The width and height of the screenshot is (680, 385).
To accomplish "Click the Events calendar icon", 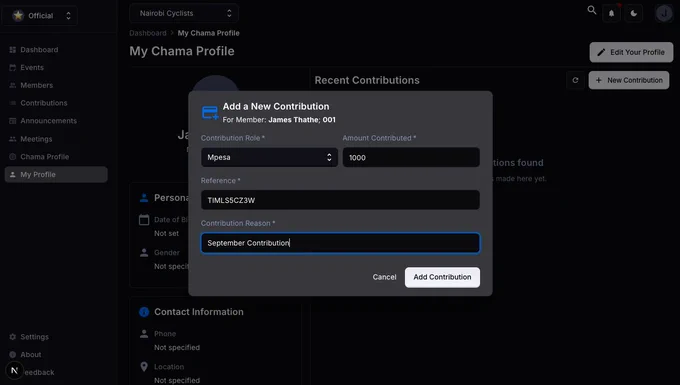I will tap(13, 68).
